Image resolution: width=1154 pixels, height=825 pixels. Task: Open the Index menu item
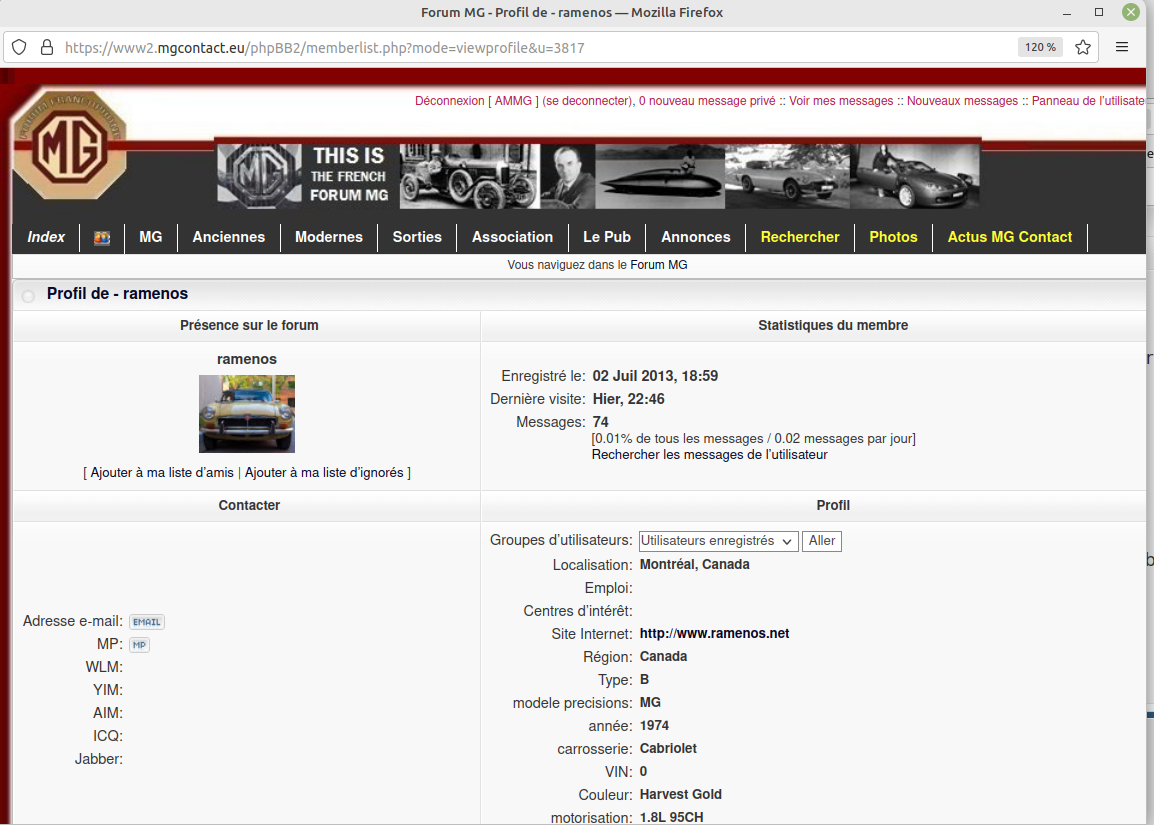(x=46, y=237)
